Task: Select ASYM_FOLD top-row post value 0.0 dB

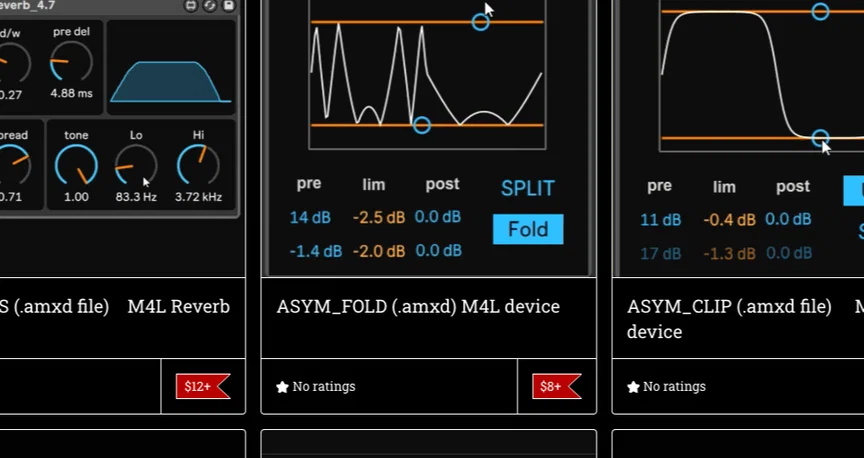Action: pyautogui.click(x=438, y=217)
